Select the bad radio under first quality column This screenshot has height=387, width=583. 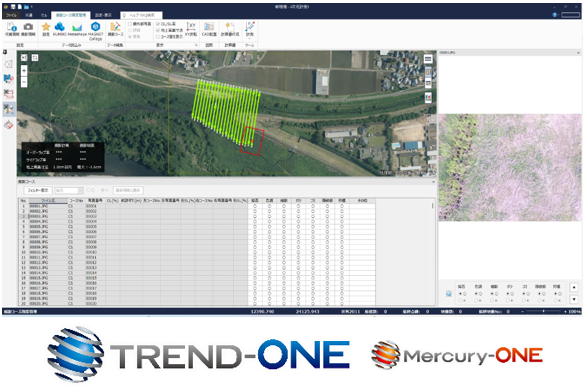(x=461, y=300)
